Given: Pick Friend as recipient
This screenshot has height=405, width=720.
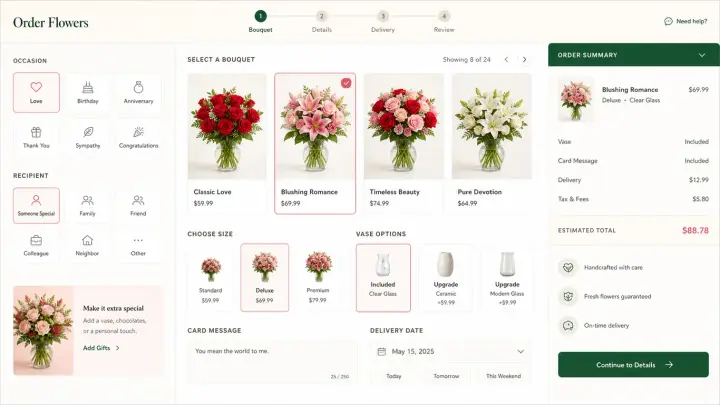Looking at the screenshot, I should point(138,206).
